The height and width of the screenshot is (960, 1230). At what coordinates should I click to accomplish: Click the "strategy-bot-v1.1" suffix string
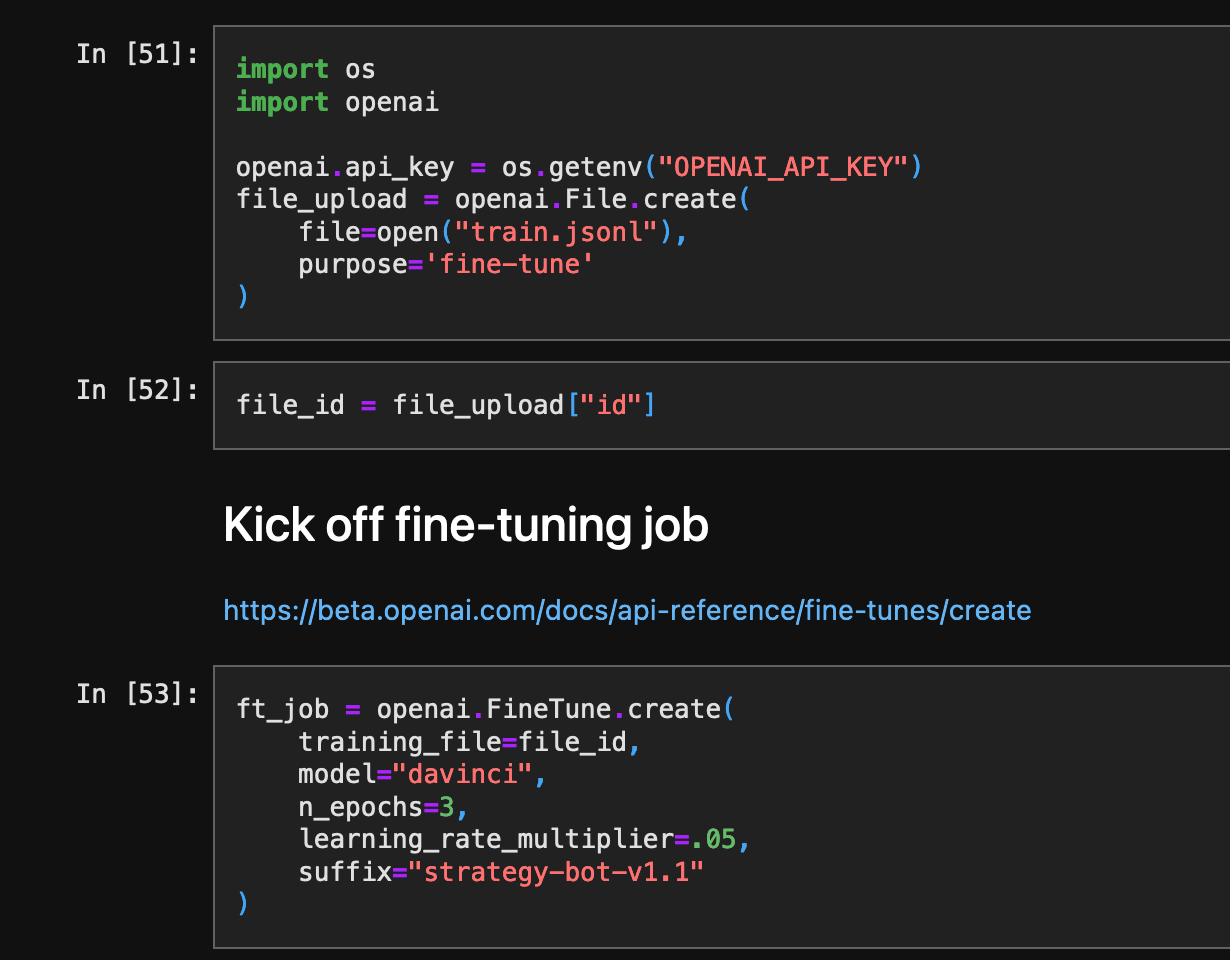click(564, 872)
